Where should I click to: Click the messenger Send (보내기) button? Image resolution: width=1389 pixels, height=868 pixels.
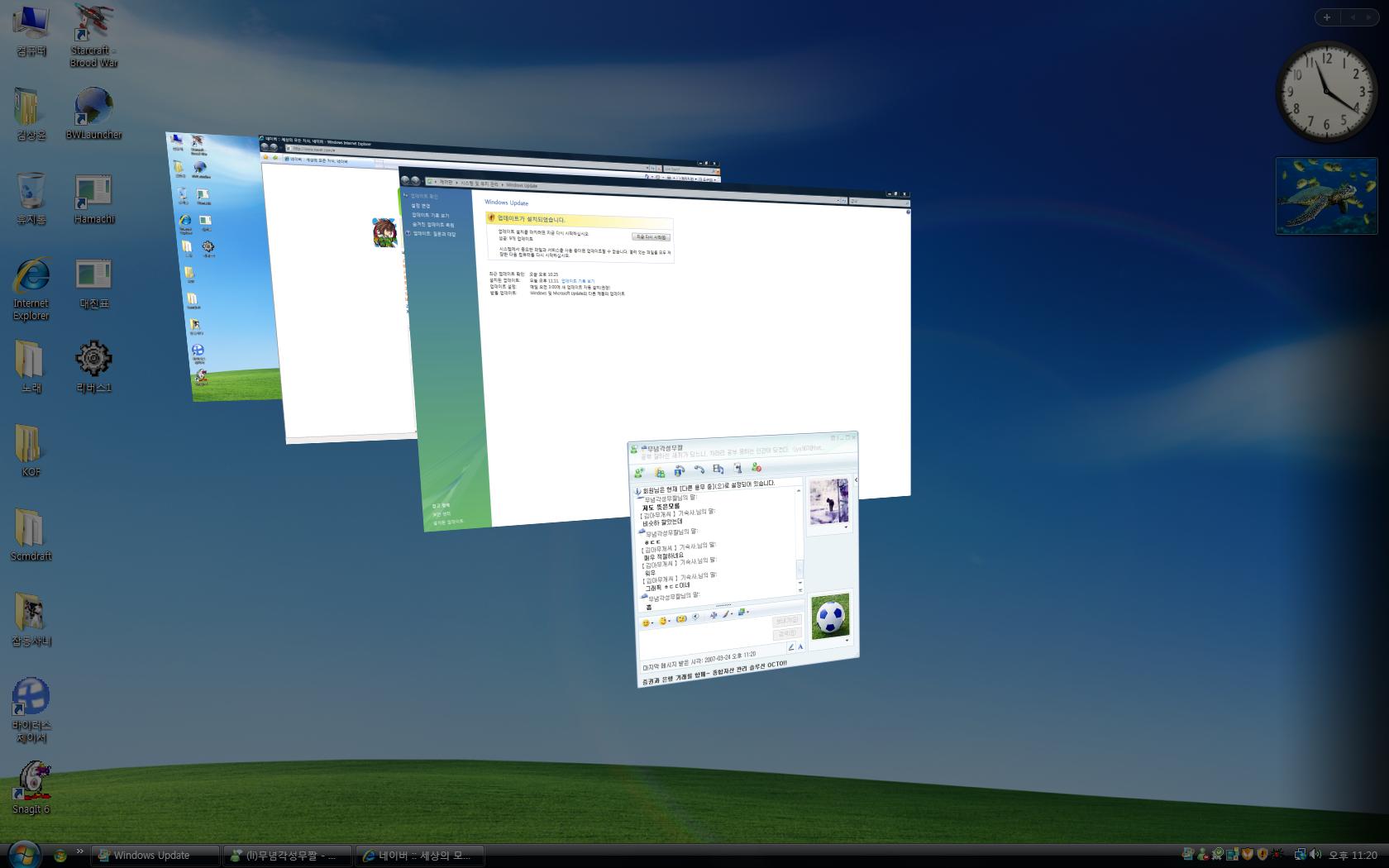787,620
